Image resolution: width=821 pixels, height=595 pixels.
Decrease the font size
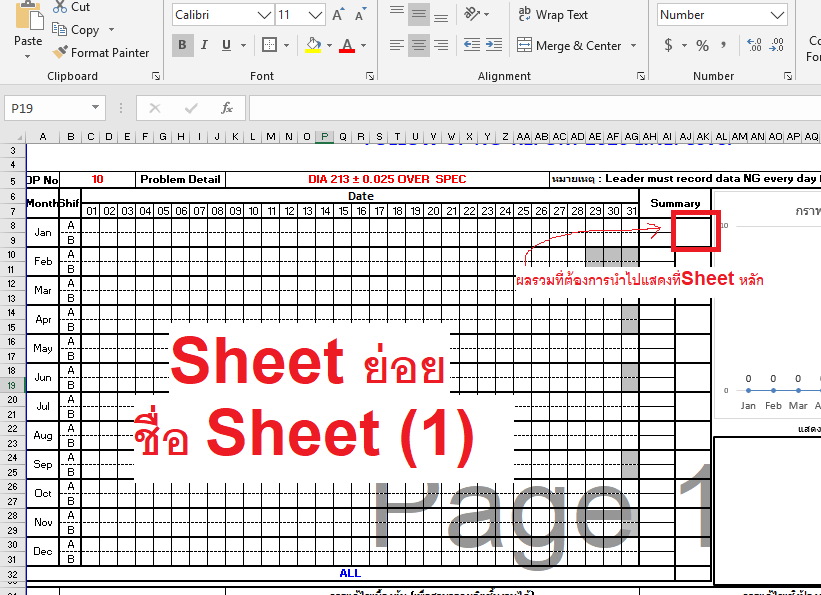[361, 15]
